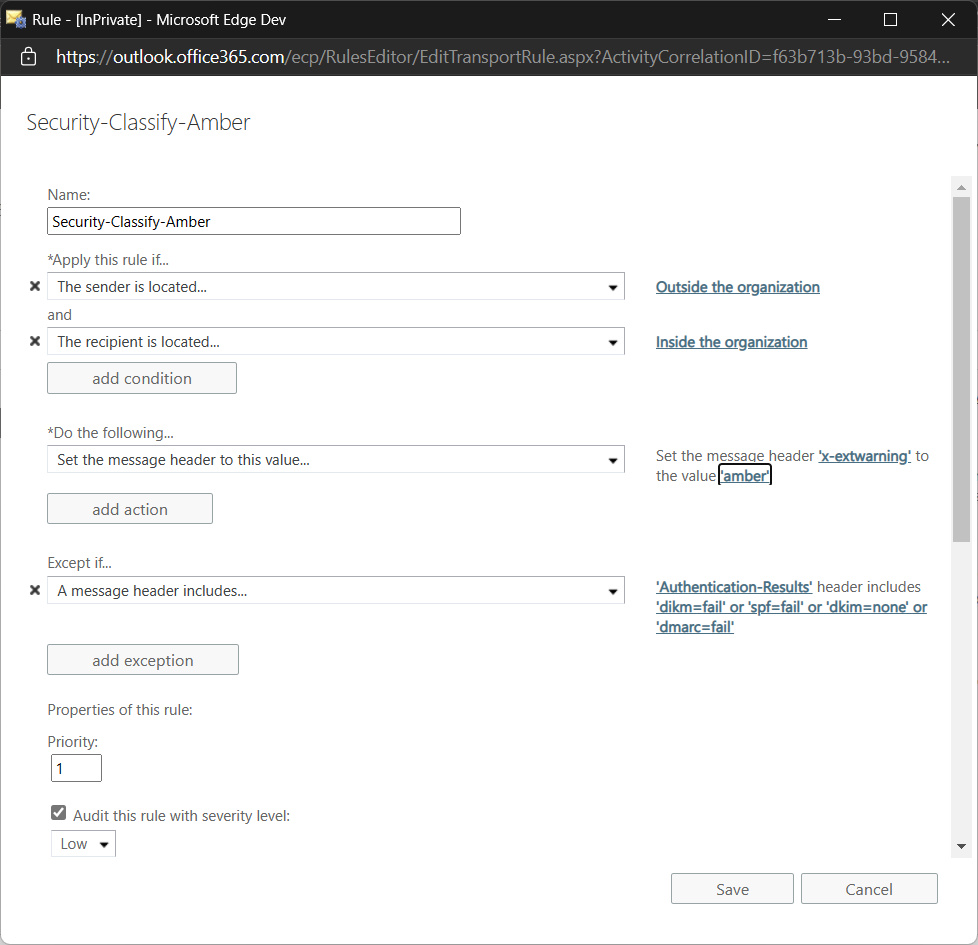978x945 pixels.
Task: Open the "Set the message header" action dropdown
Action: click(x=613, y=459)
